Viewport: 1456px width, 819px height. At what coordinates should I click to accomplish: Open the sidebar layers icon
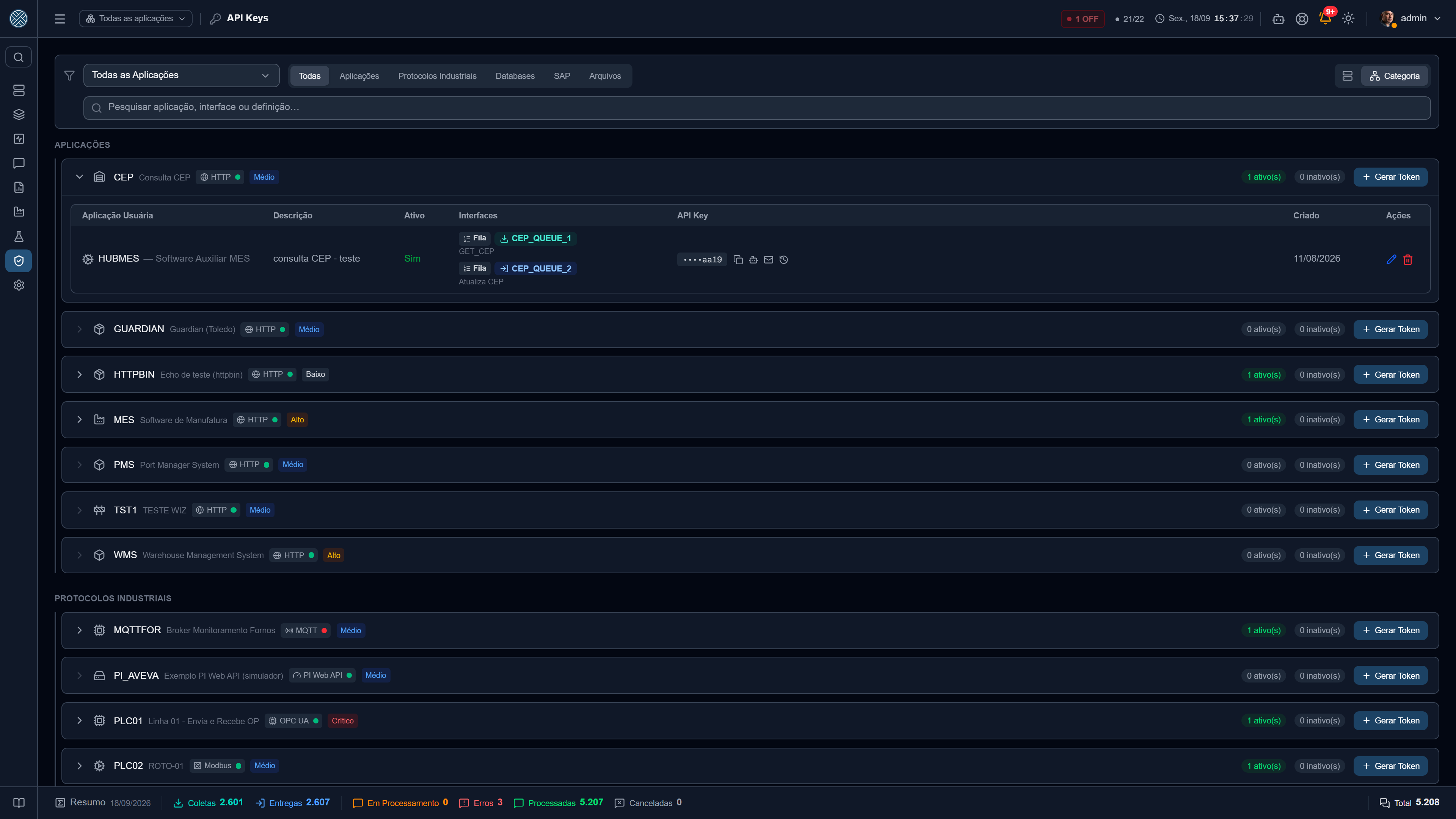click(x=19, y=115)
